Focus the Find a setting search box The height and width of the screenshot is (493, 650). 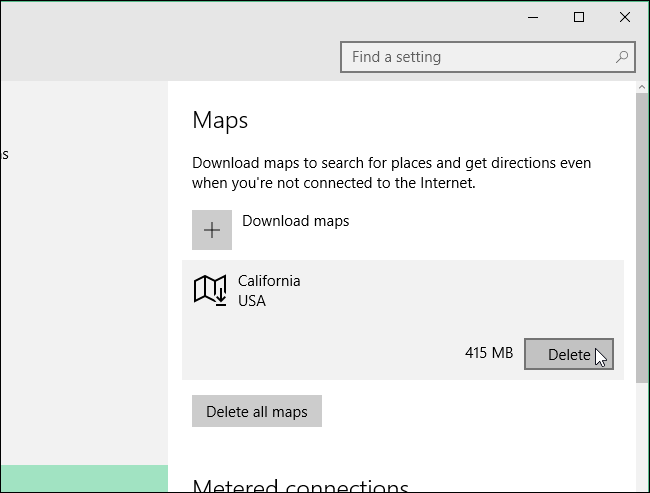(x=488, y=57)
